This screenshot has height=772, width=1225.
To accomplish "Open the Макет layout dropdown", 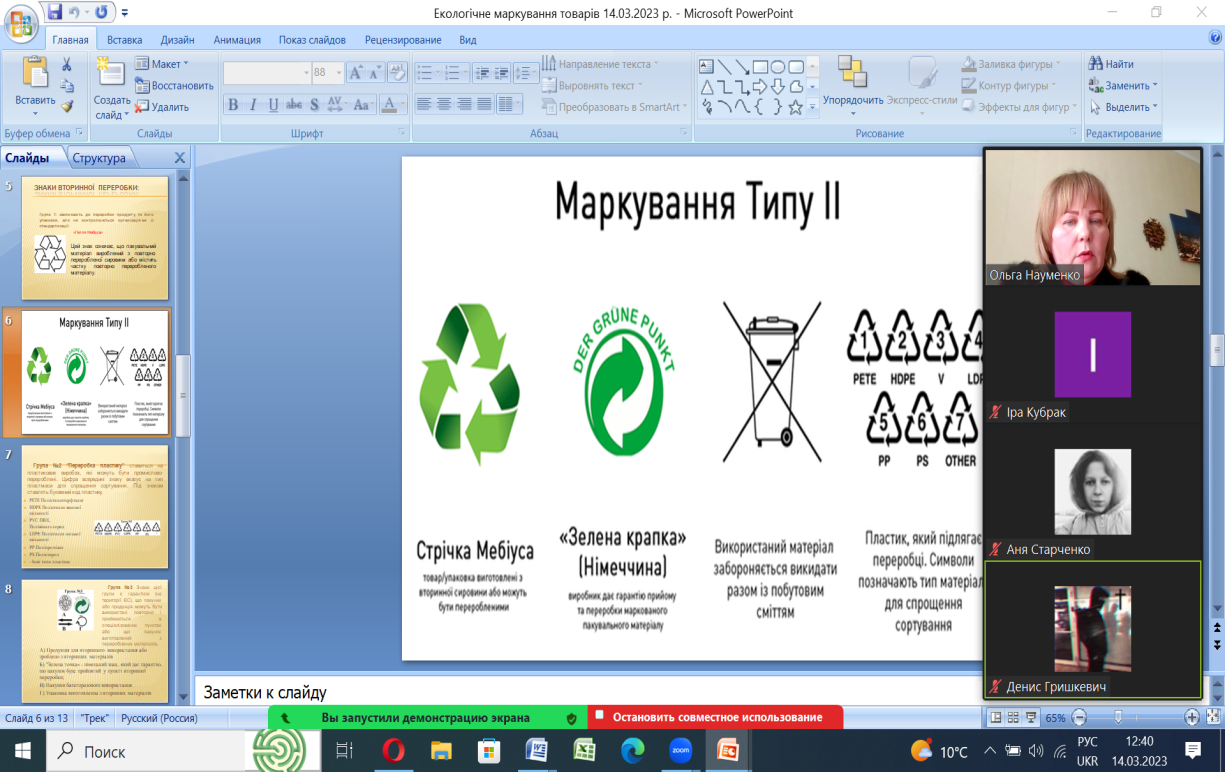I will 162,64.
